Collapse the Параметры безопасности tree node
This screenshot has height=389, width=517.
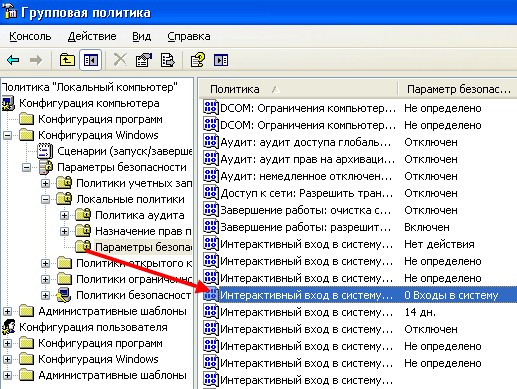point(26,167)
